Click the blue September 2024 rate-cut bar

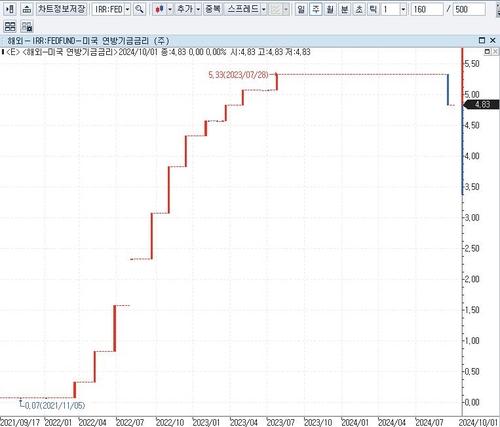448,90
